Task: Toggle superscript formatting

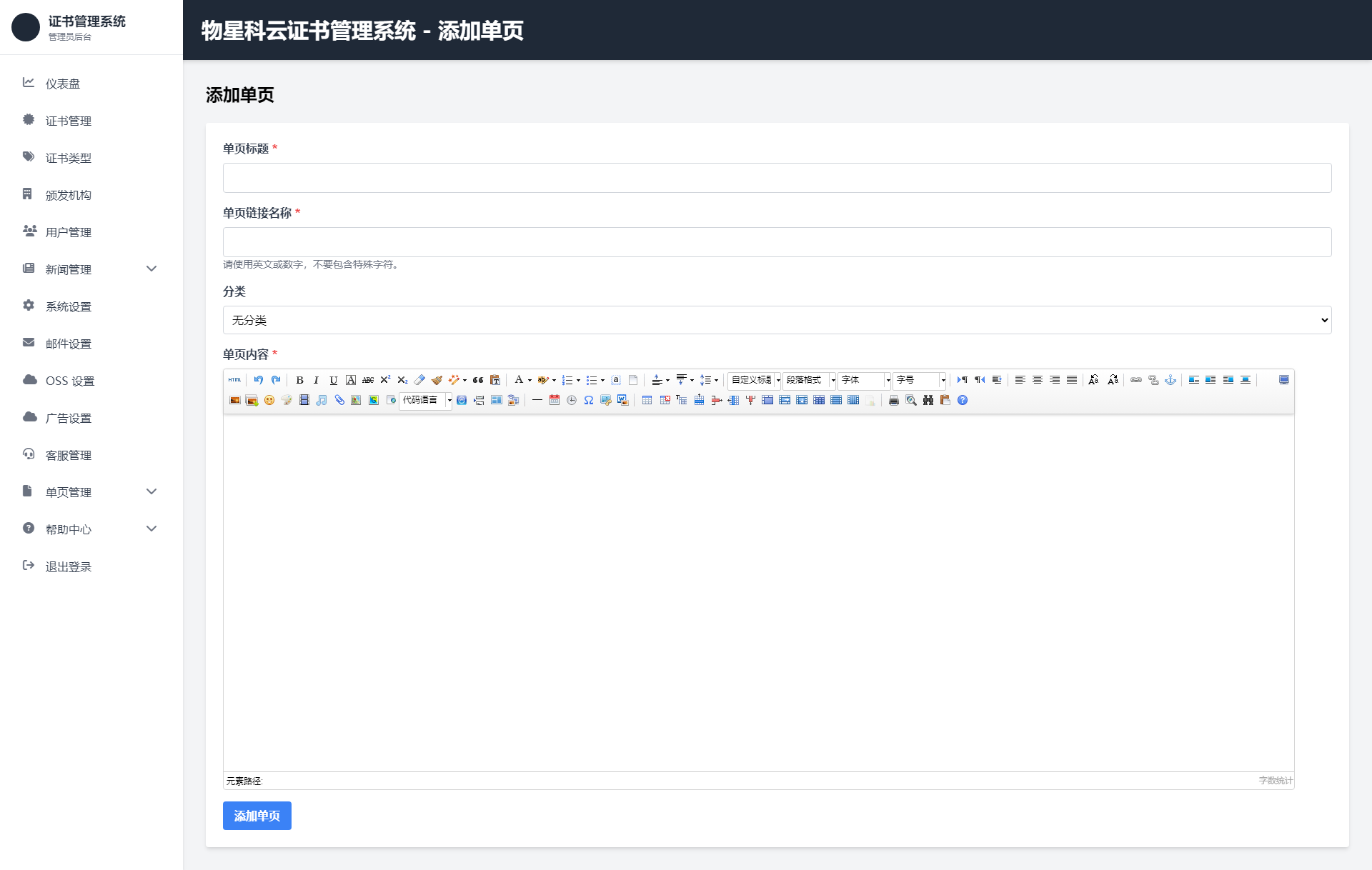Action: pyautogui.click(x=385, y=380)
